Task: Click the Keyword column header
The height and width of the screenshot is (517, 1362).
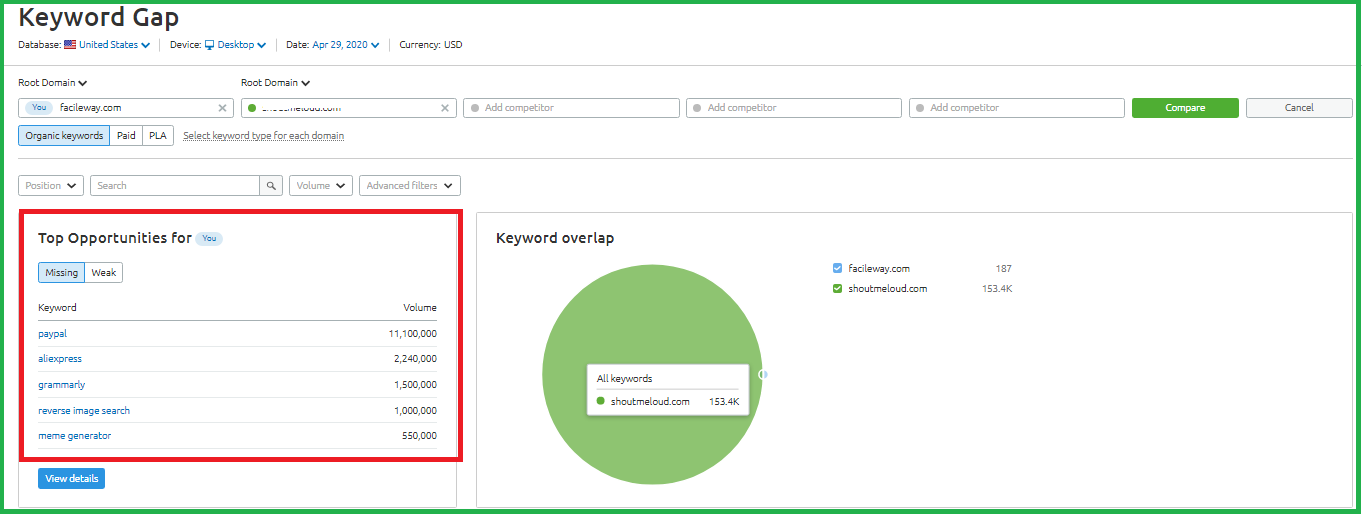Action: 57,308
